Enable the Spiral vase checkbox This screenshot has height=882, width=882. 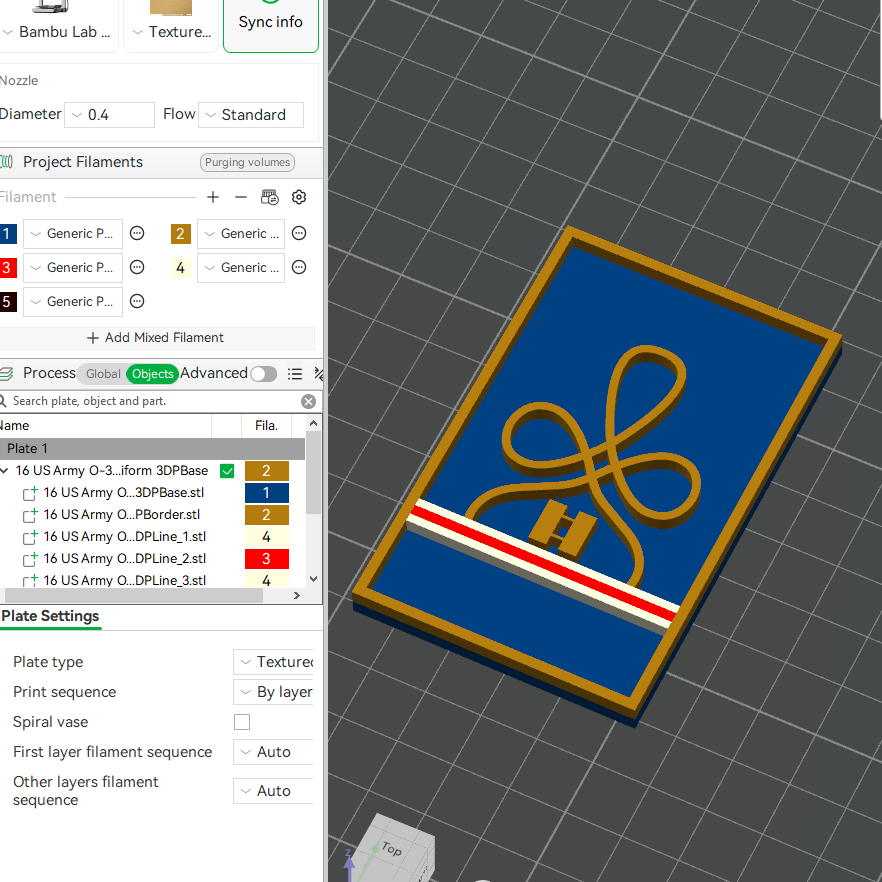click(x=242, y=722)
